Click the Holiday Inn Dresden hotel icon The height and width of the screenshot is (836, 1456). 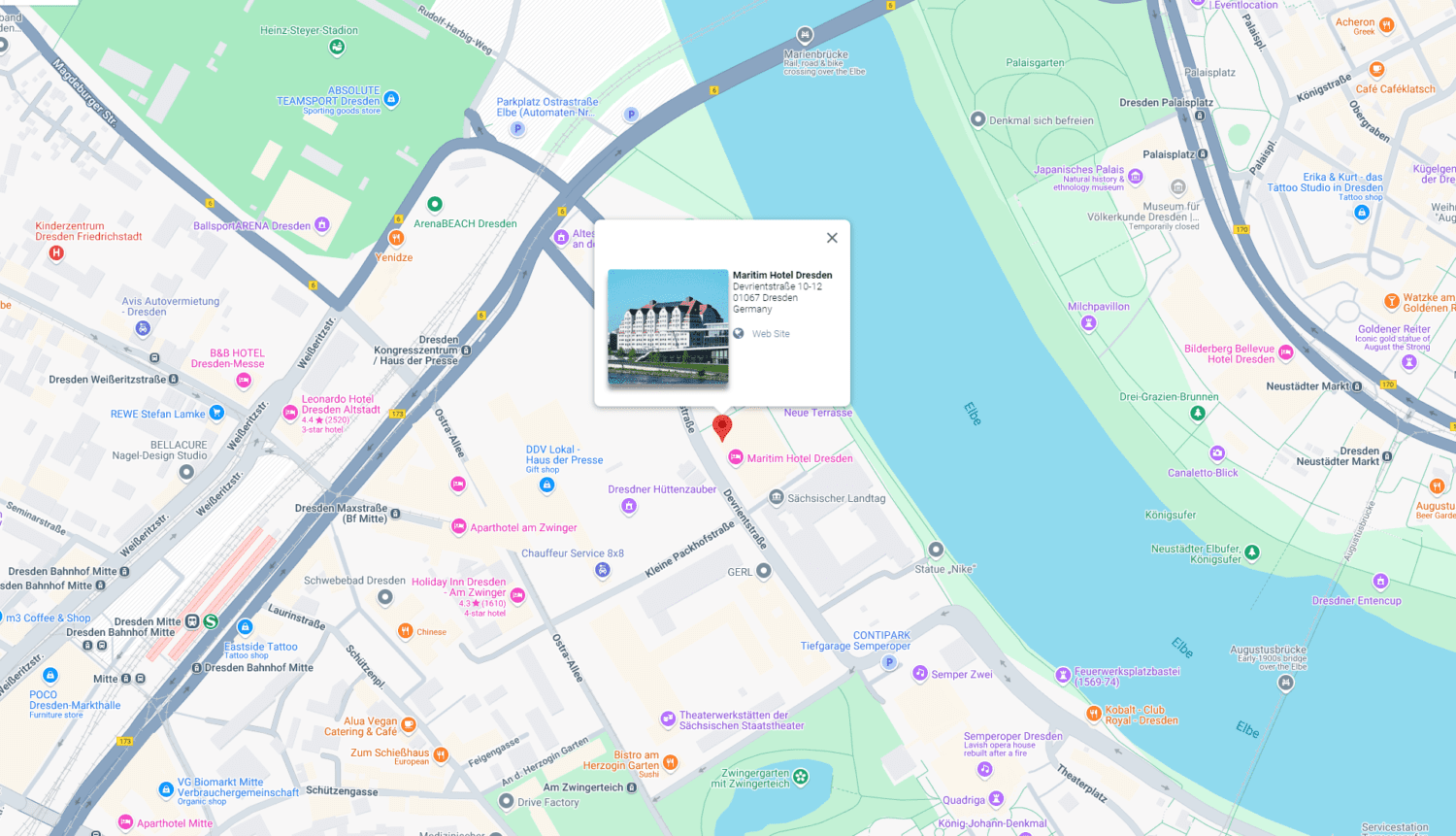point(517,595)
